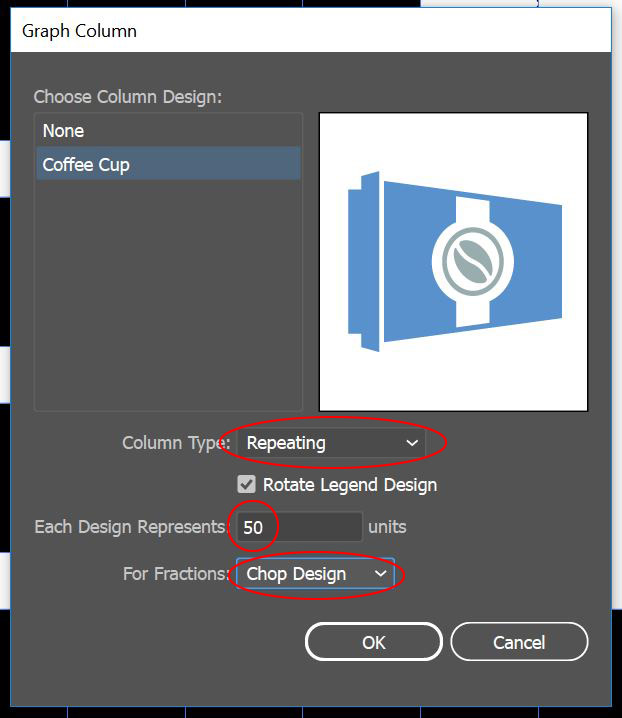Click the Choose Column Design label
Screen dimensions: 622x718
tap(127, 97)
